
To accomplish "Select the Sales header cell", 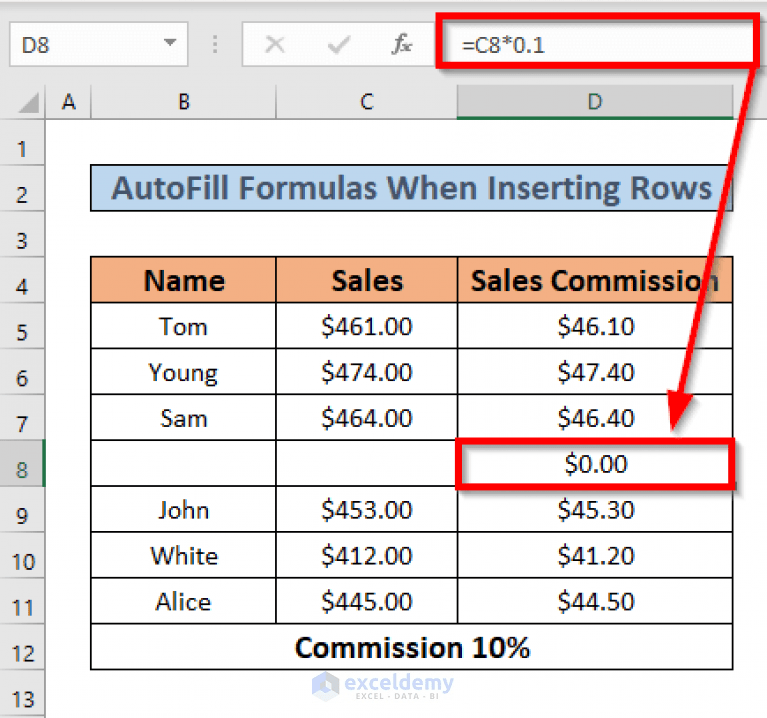I will coord(367,280).
